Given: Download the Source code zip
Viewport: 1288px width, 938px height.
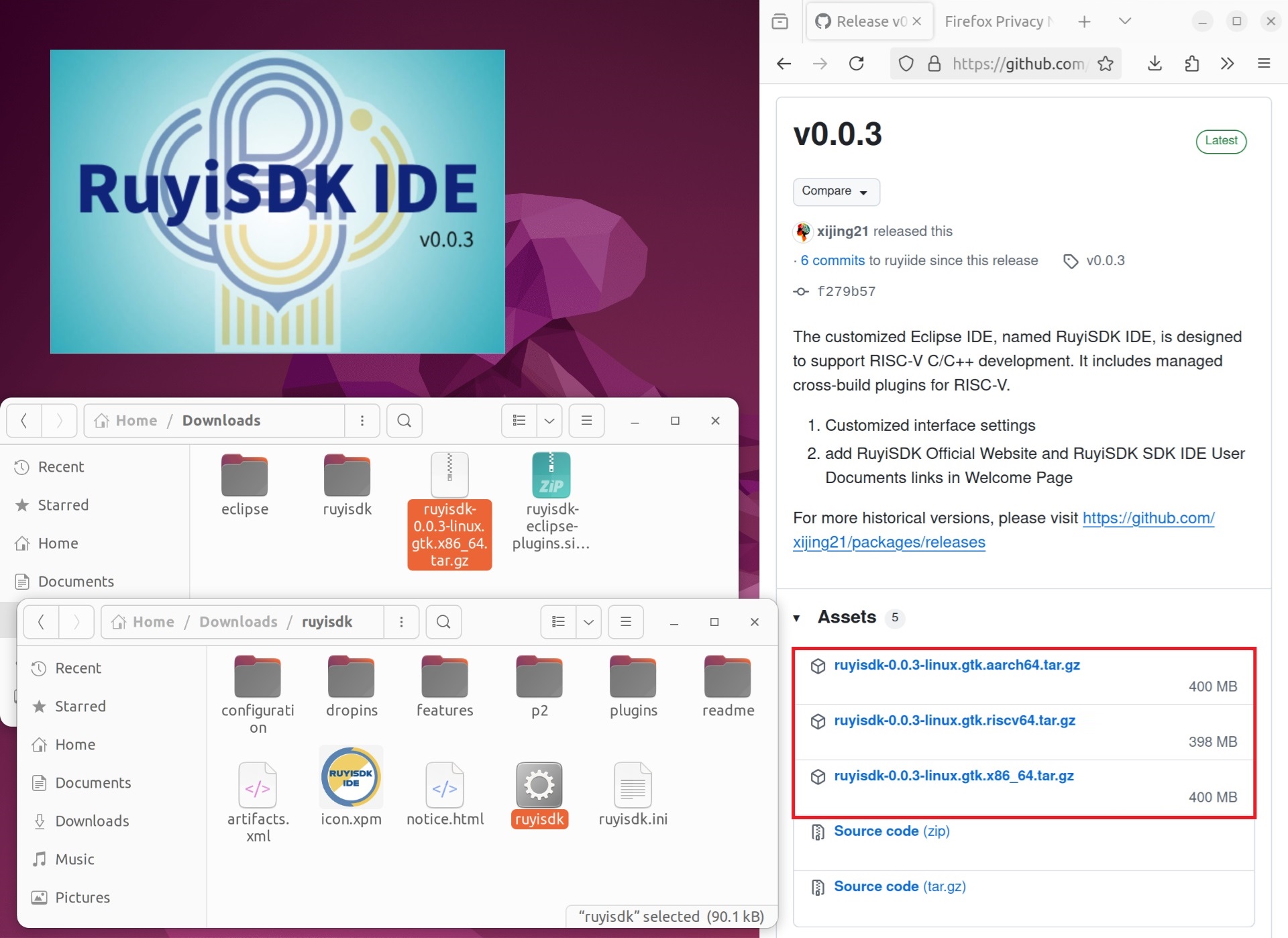Looking at the screenshot, I should coord(891,831).
